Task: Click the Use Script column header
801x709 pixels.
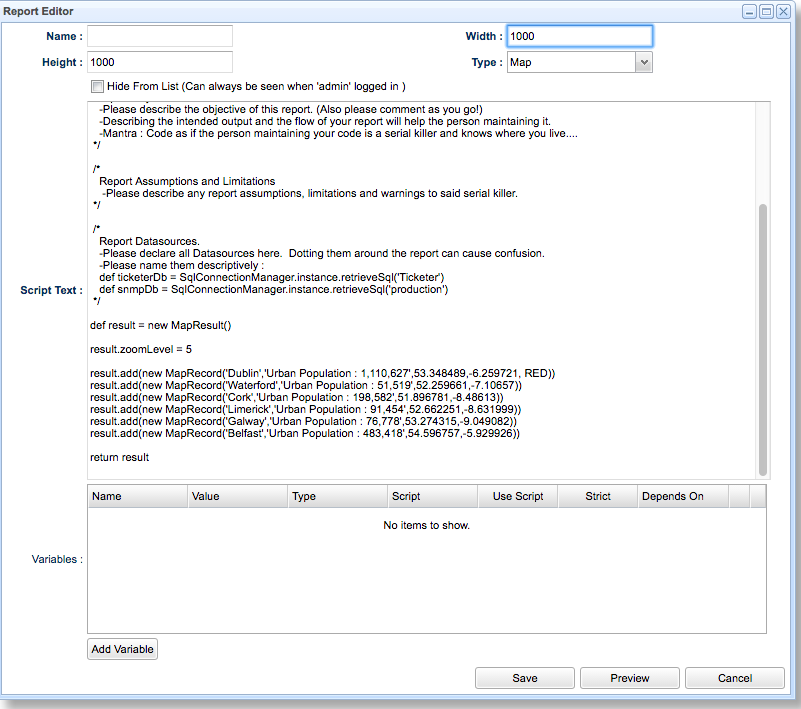Action: (517, 496)
